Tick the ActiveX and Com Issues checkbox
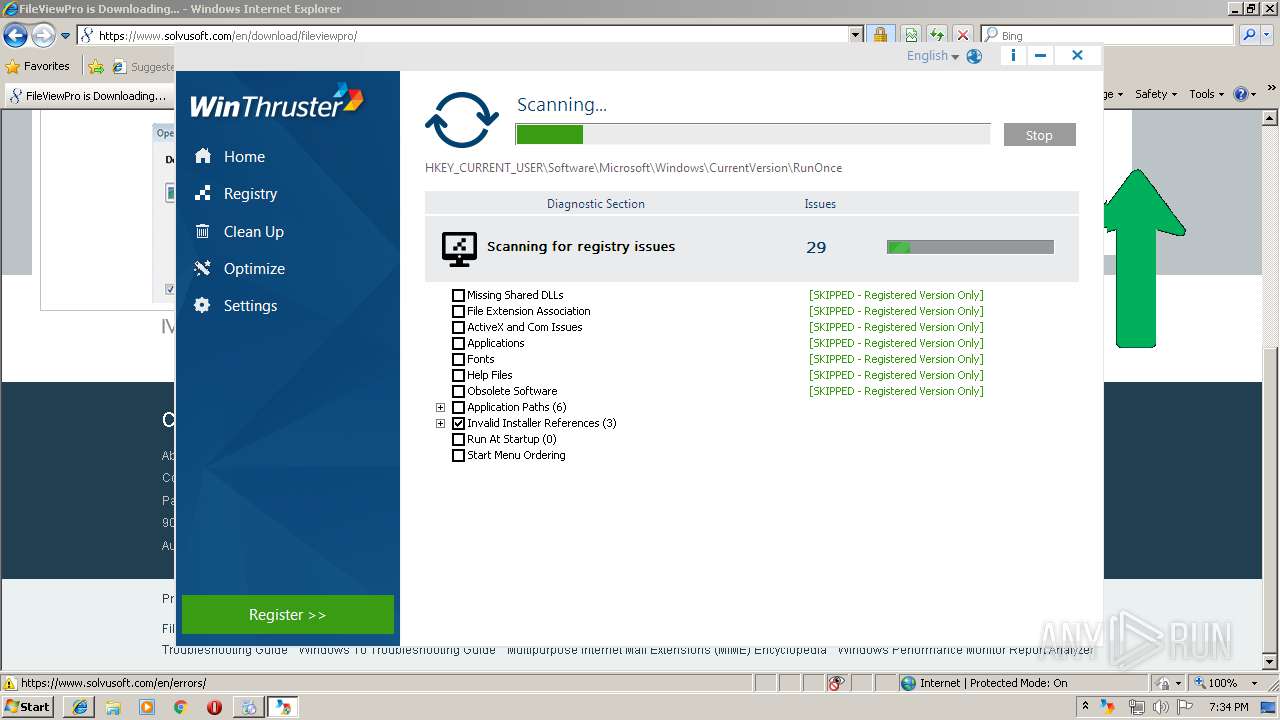Viewport: 1280px width, 720px height. (x=458, y=327)
